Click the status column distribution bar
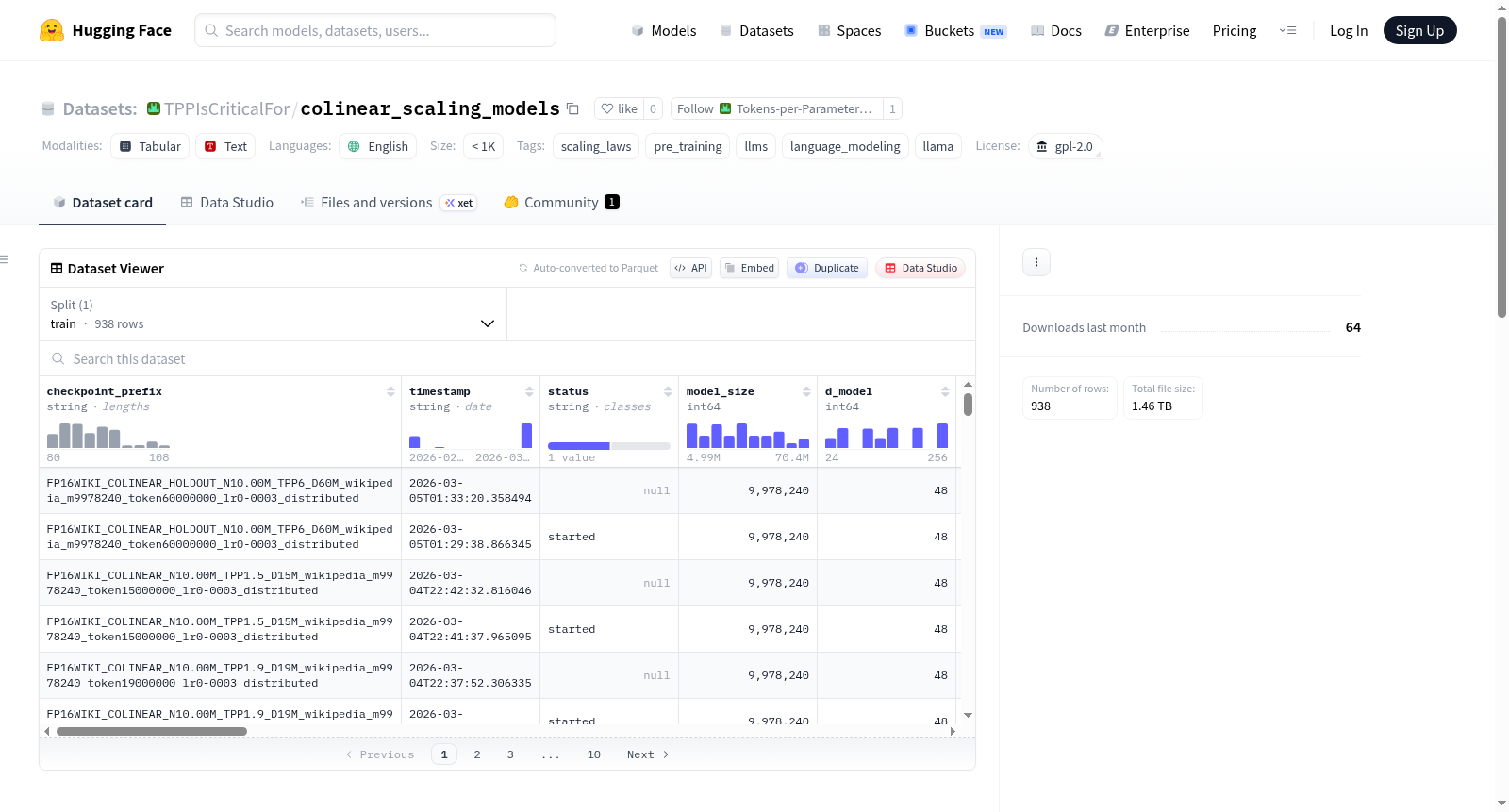Image resolution: width=1509 pixels, height=812 pixels. pos(608,446)
